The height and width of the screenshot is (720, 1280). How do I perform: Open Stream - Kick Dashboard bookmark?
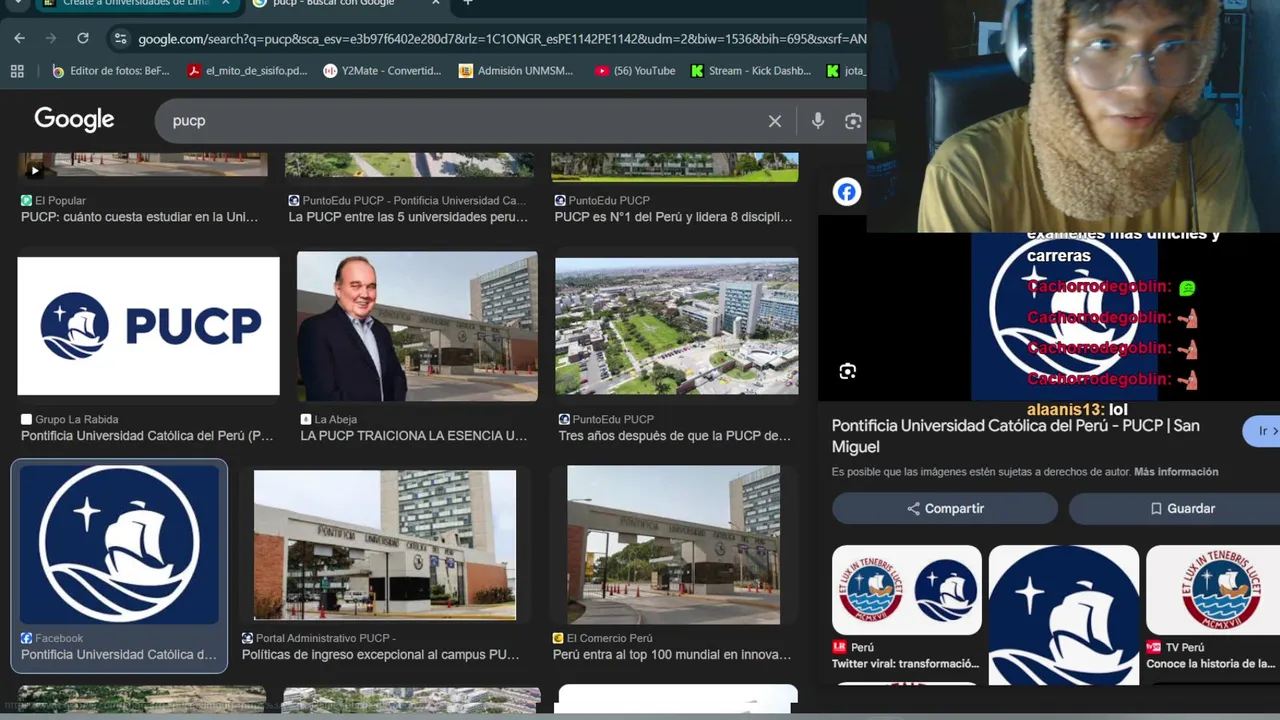[751, 71]
